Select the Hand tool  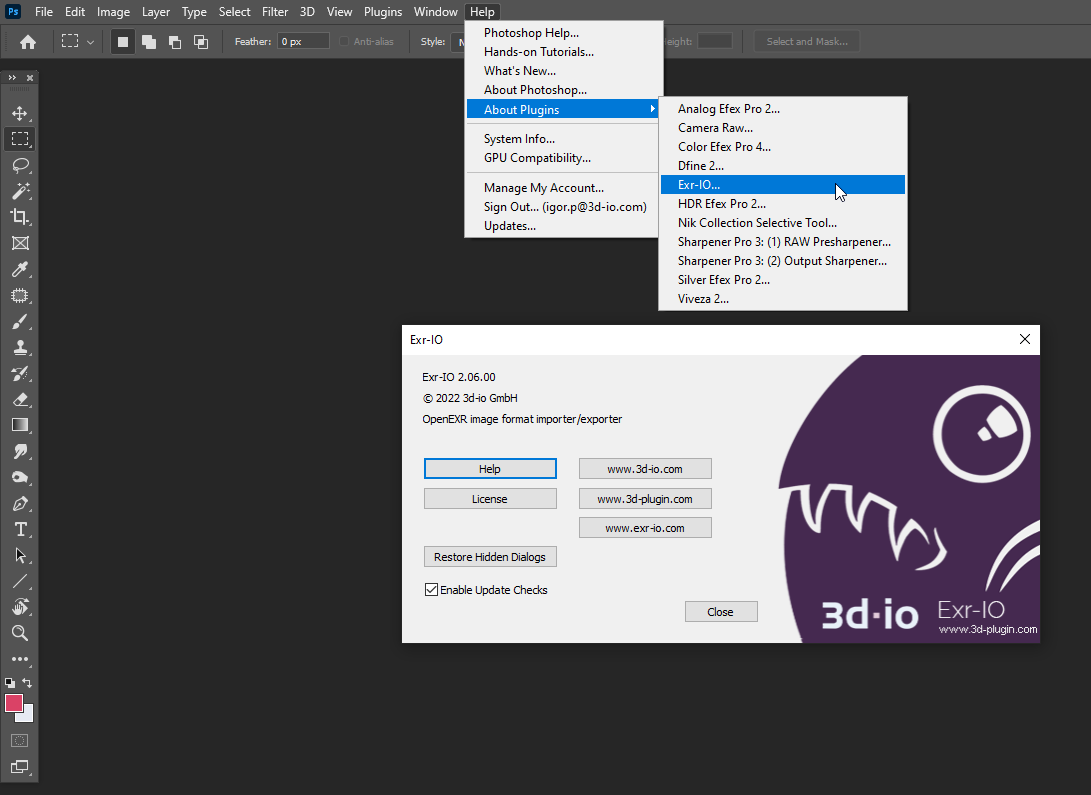tap(19, 607)
